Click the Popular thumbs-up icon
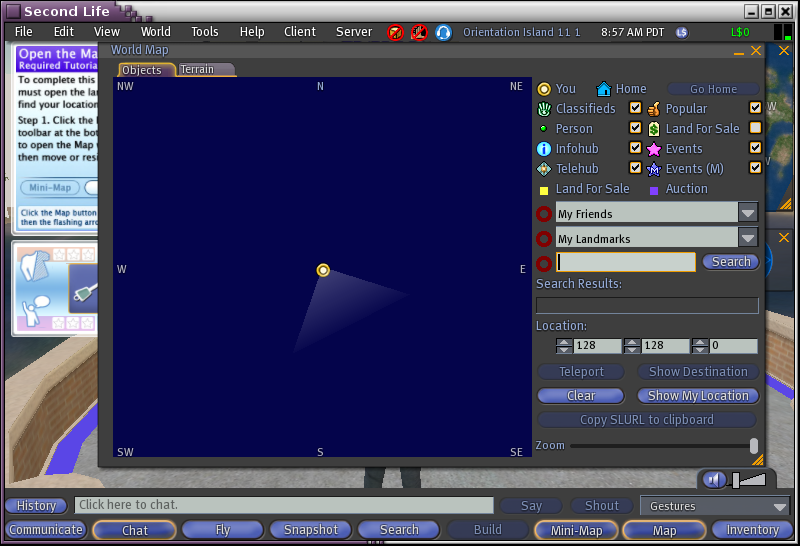 654,109
